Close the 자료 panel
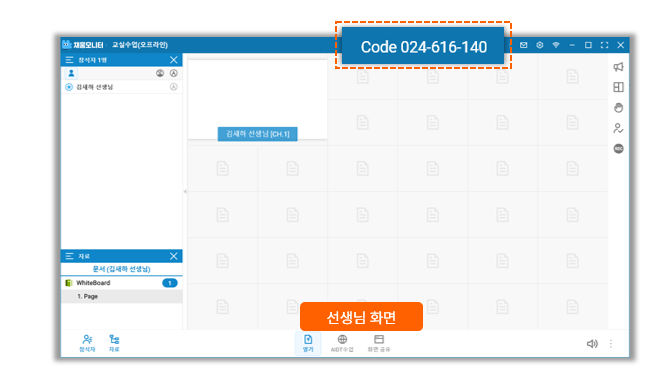 [173, 256]
